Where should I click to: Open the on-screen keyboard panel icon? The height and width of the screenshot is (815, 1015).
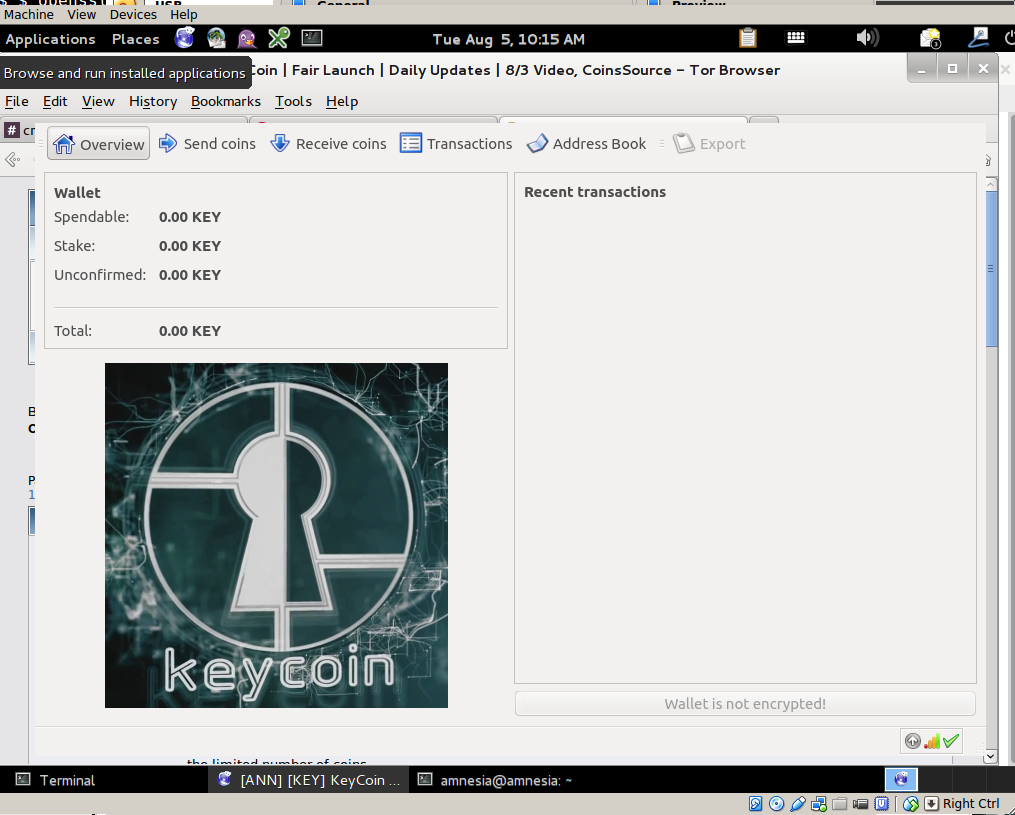(x=796, y=38)
